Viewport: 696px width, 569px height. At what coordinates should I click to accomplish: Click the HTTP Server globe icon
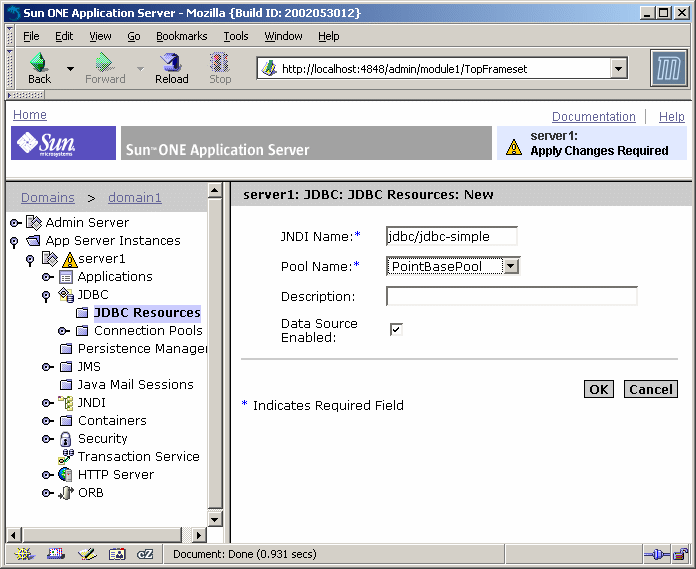point(65,475)
